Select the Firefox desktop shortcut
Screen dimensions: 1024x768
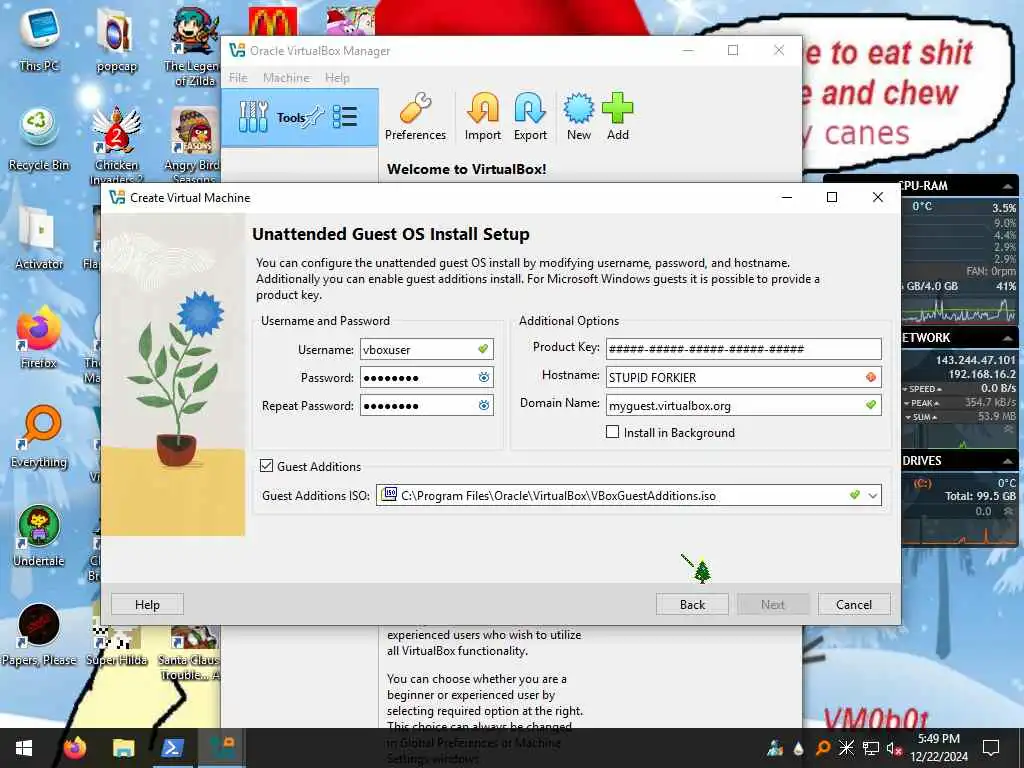39,338
